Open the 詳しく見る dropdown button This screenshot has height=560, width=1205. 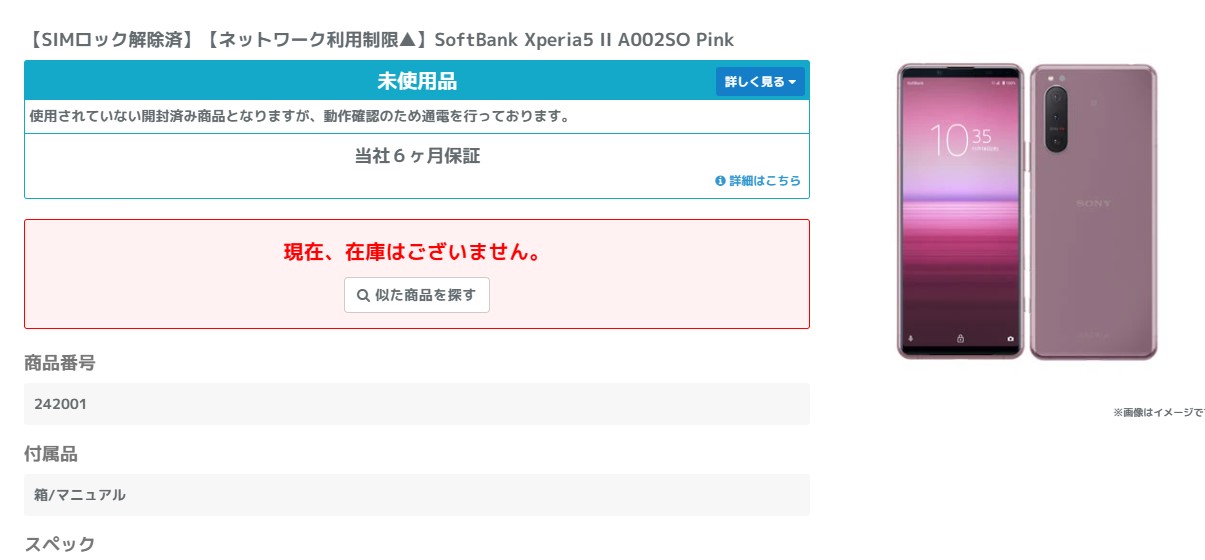click(760, 82)
